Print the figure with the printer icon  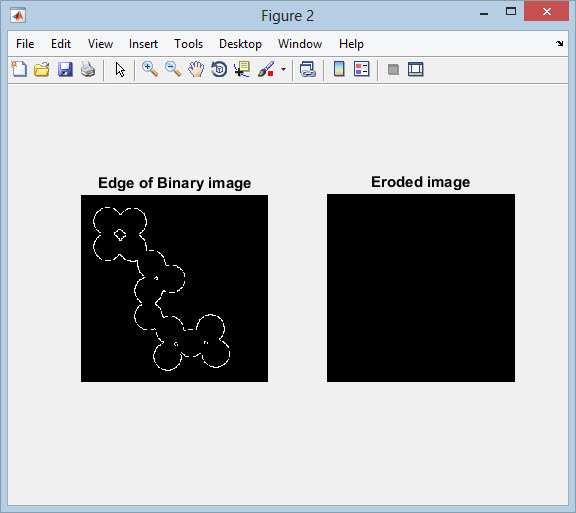[x=88, y=69]
